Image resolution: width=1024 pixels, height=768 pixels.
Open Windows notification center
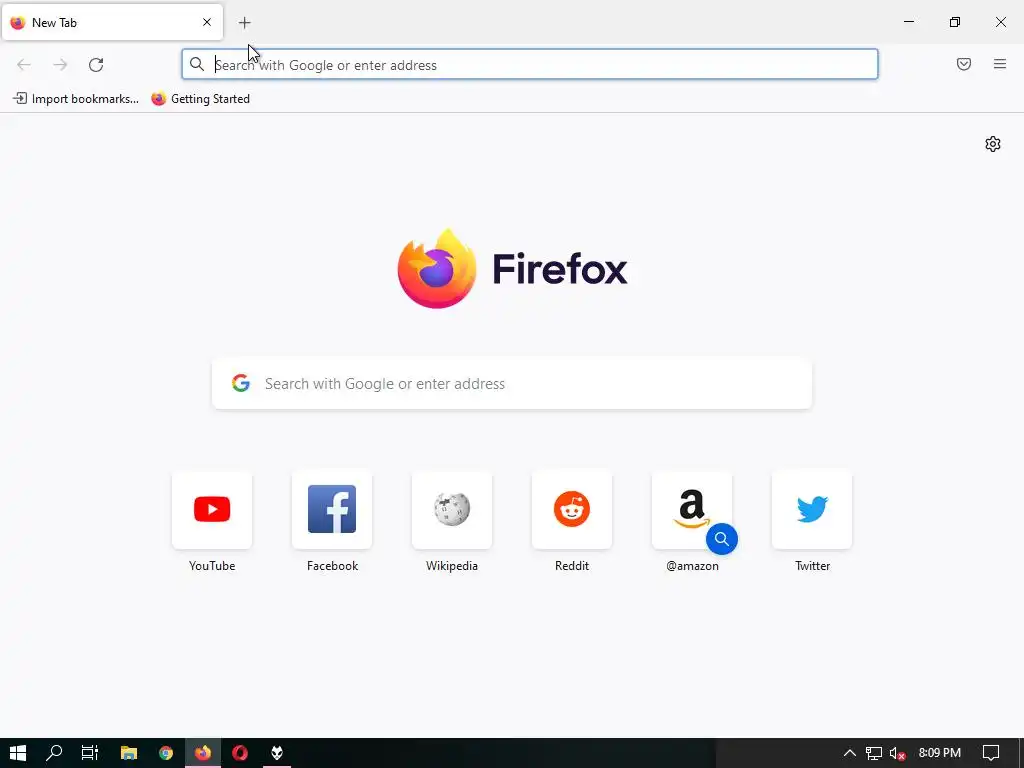(x=991, y=753)
